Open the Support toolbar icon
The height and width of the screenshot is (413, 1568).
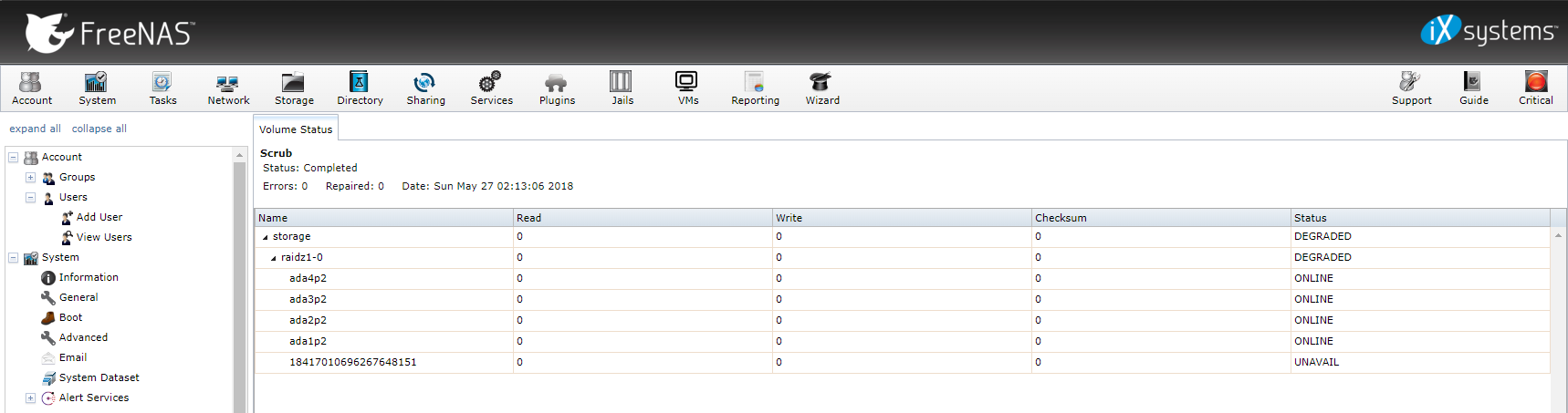pos(1411,88)
